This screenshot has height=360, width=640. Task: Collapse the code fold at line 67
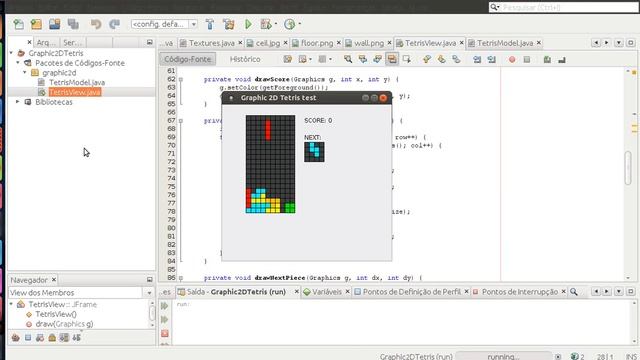181,121
